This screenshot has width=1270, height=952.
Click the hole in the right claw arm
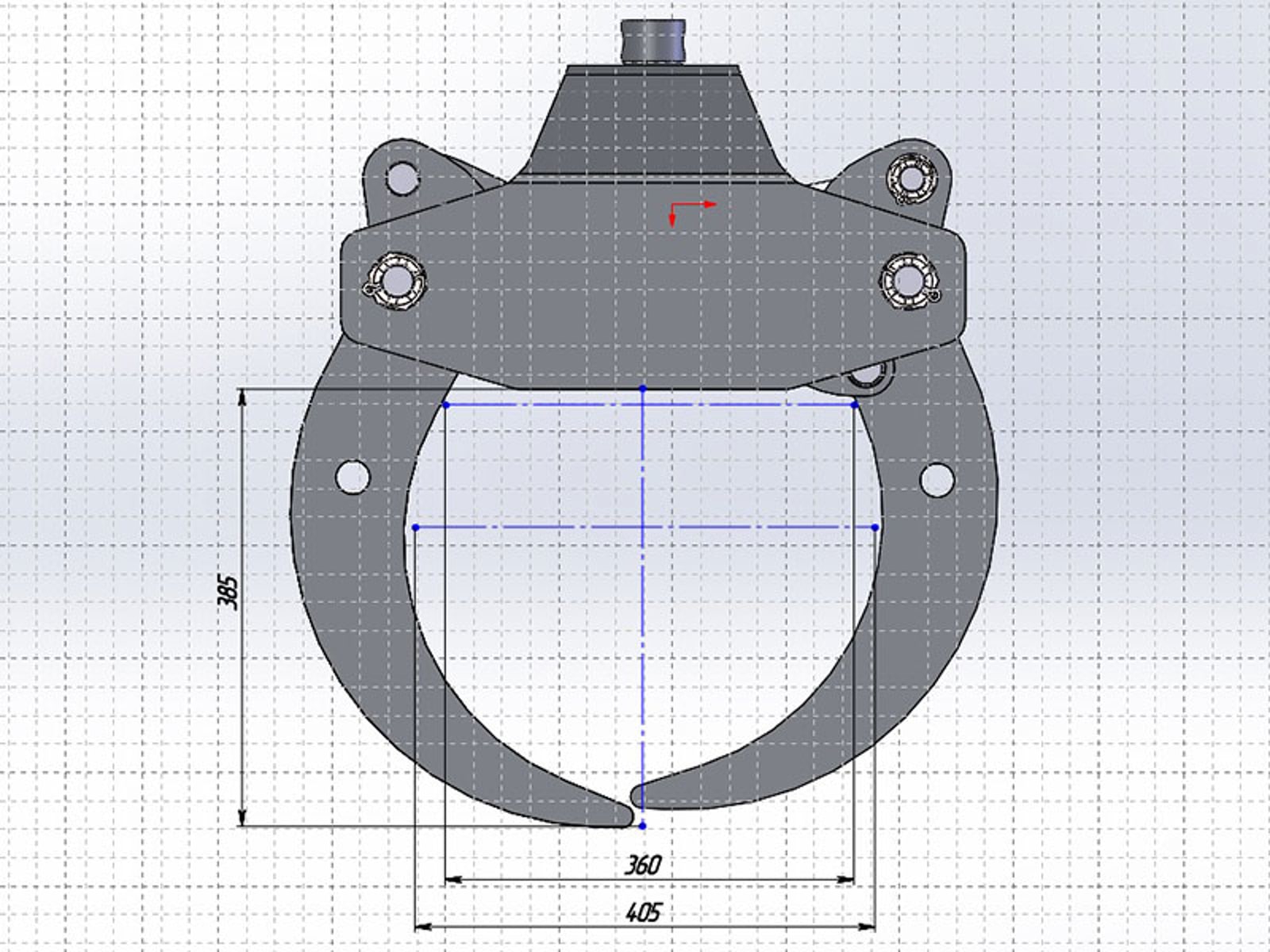(937, 480)
